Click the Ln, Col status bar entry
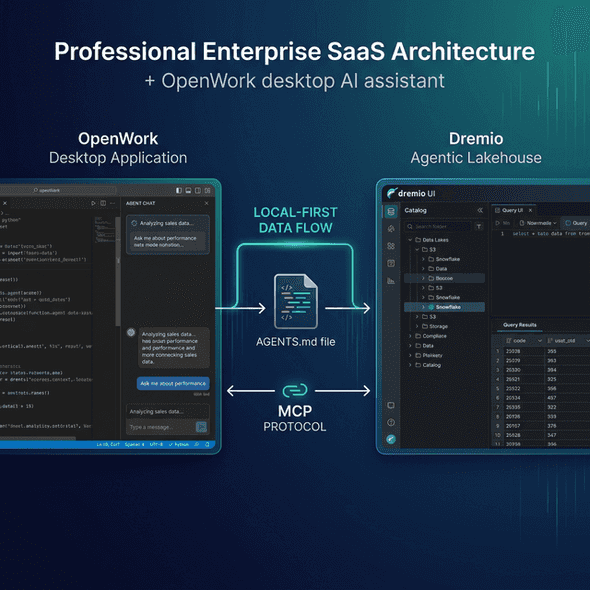The image size is (590, 590). point(108,444)
